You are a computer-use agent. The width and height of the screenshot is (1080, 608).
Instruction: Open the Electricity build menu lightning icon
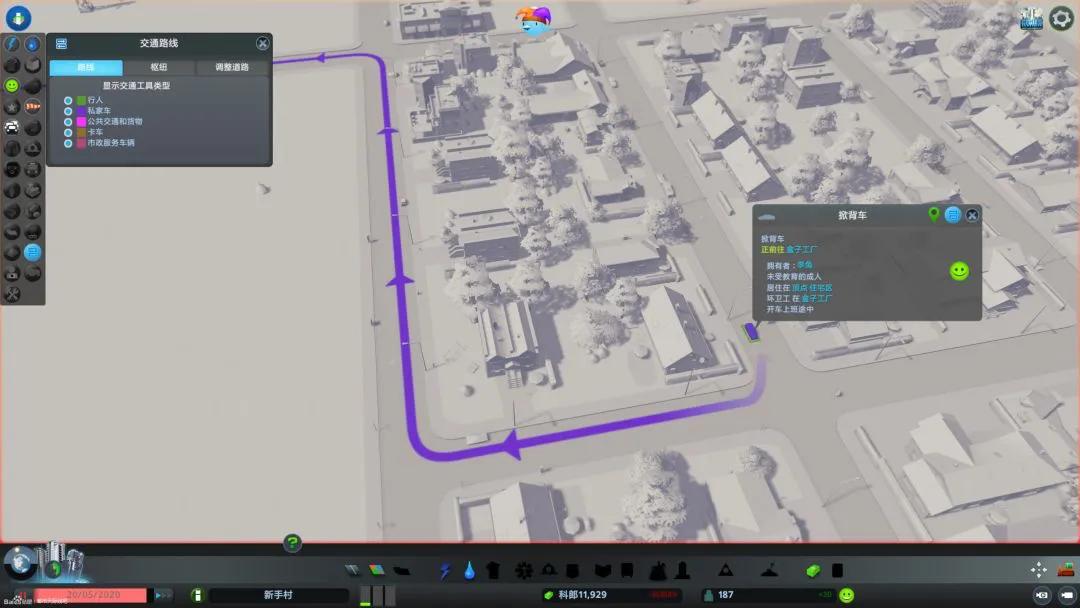pyautogui.click(x=445, y=570)
